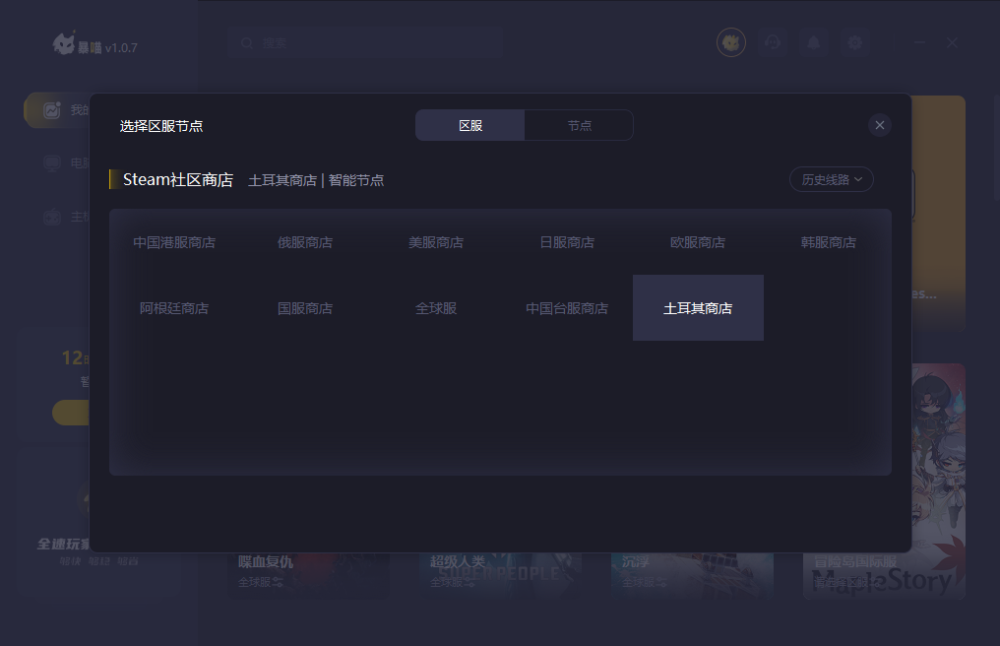Click Steam社区商店 title text
The image size is (1000, 646).
tap(178, 180)
